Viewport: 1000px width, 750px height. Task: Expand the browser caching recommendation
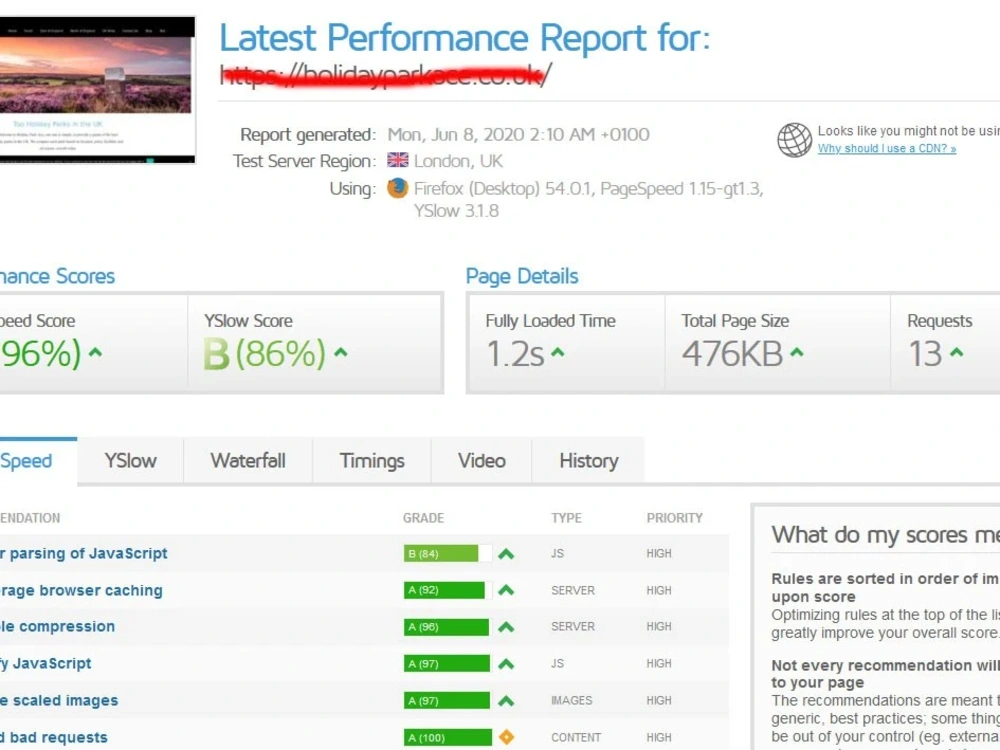[x=81, y=591]
